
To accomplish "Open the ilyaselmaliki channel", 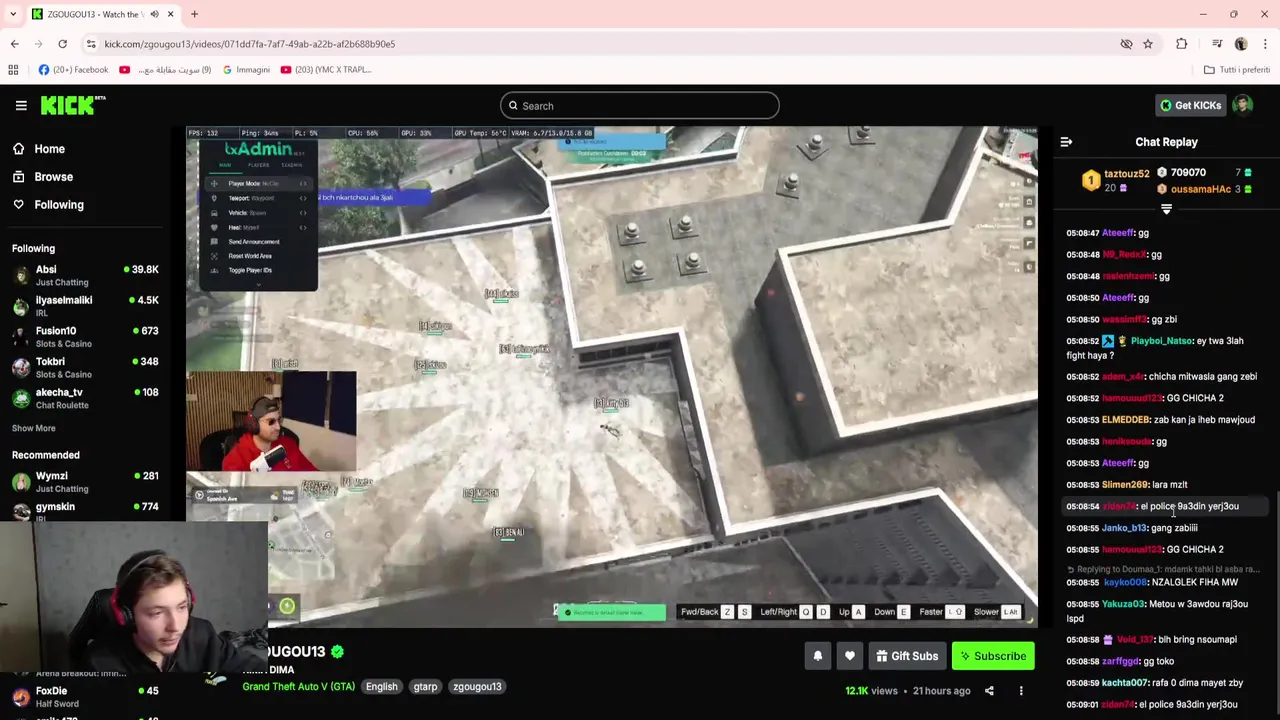I will [x=85, y=306].
